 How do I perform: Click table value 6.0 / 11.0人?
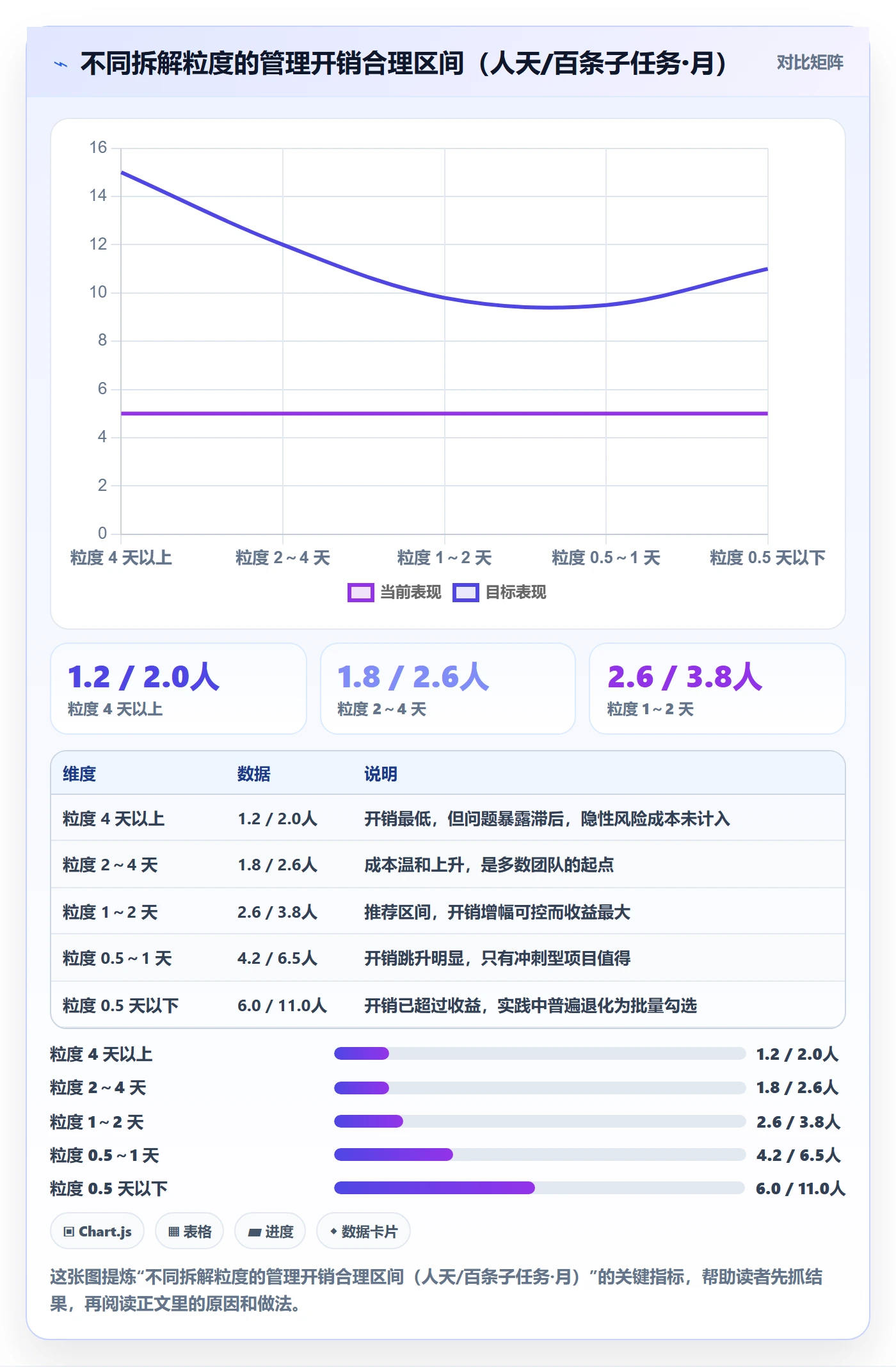click(x=282, y=1005)
